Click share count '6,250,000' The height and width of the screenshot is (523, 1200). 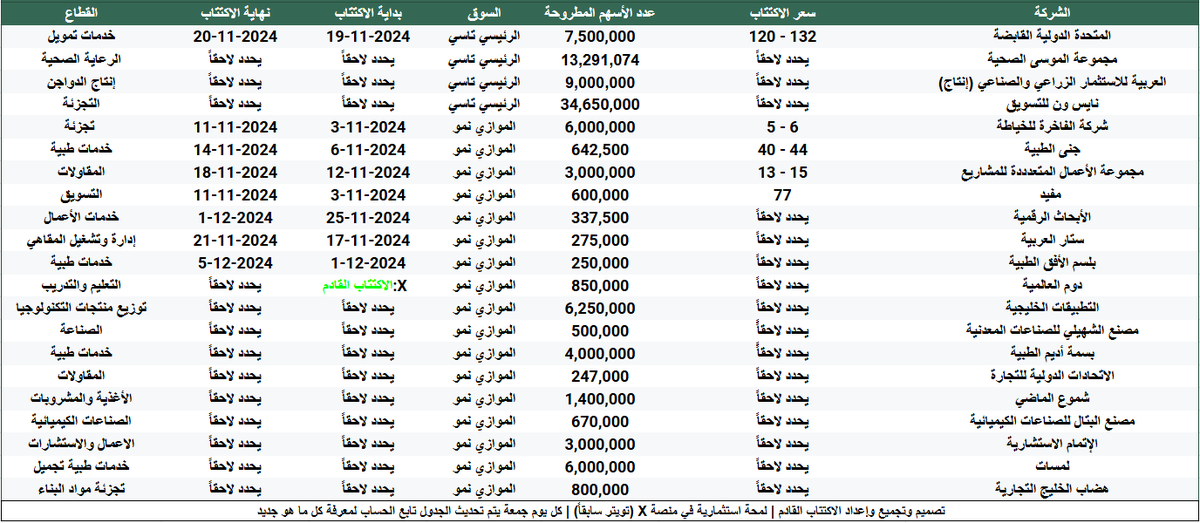[x=601, y=309]
